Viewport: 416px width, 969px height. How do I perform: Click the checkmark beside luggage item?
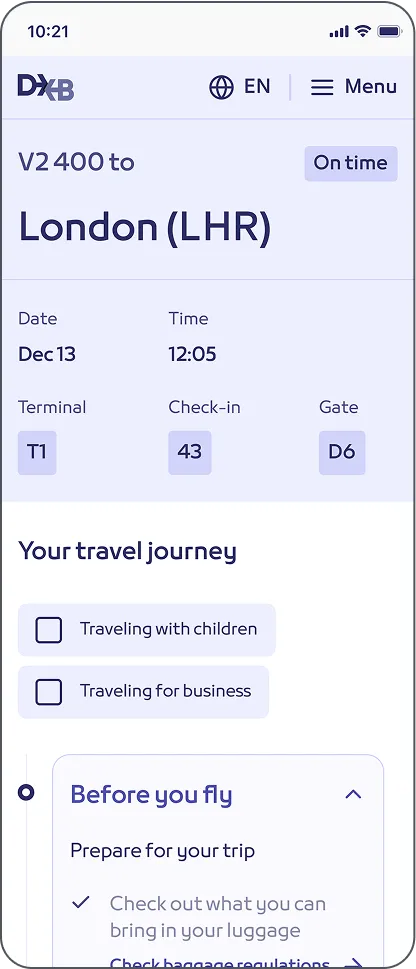coord(80,902)
